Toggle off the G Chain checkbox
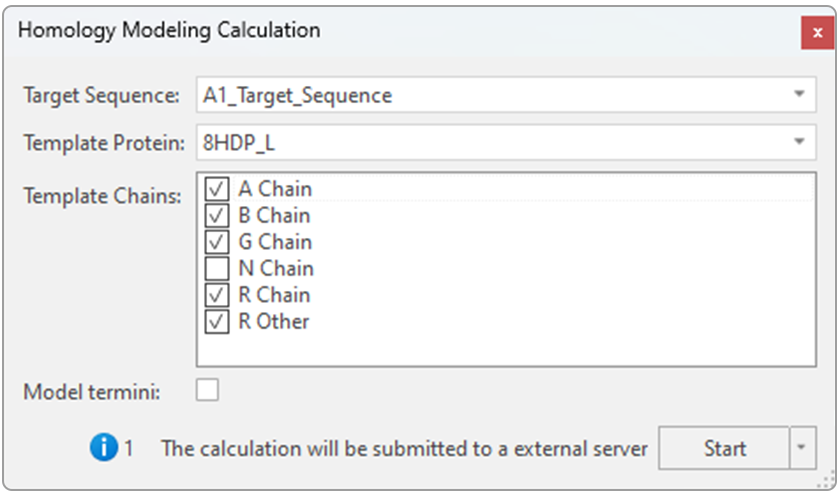The width and height of the screenshot is (840, 493). 217,242
